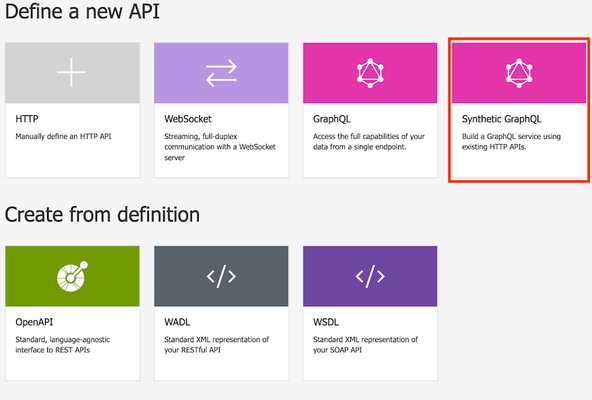Viewport: 592px width, 400px height.
Task: Open the WADL card title
Action: (x=177, y=322)
